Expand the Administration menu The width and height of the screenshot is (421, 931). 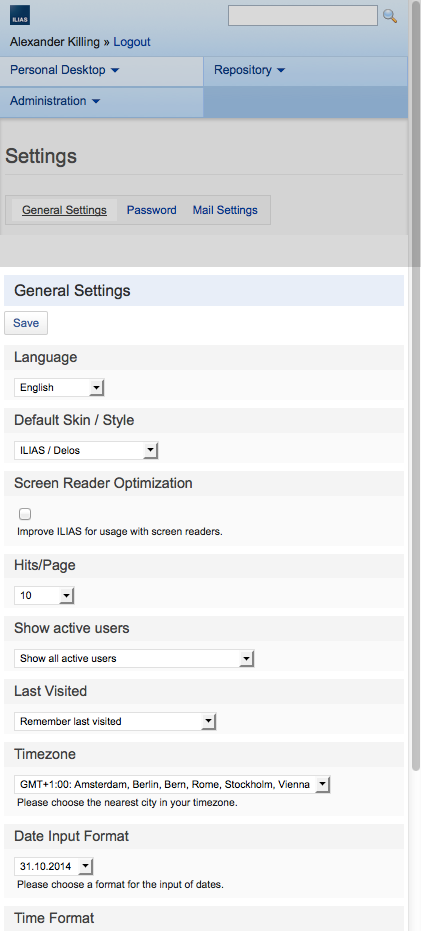pos(55,101)
